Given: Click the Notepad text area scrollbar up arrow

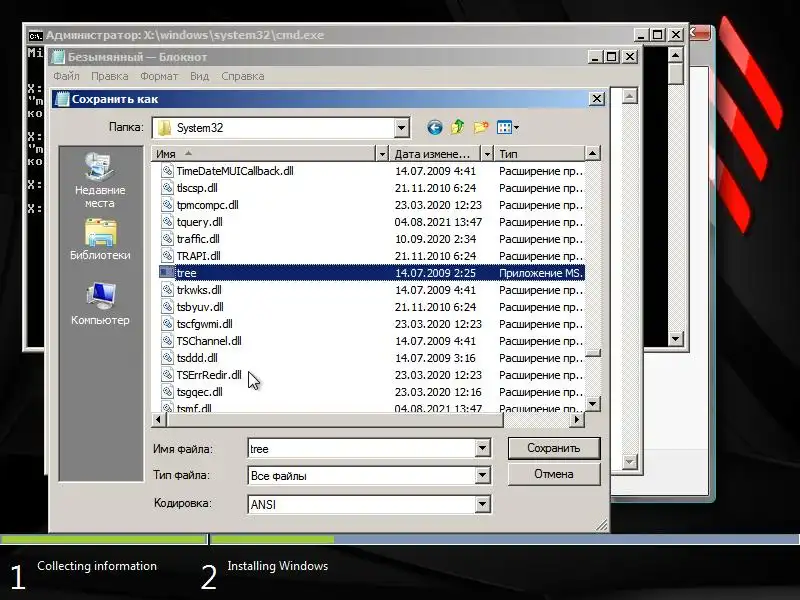Looking at the screenshot, I should tap(630, 96).
